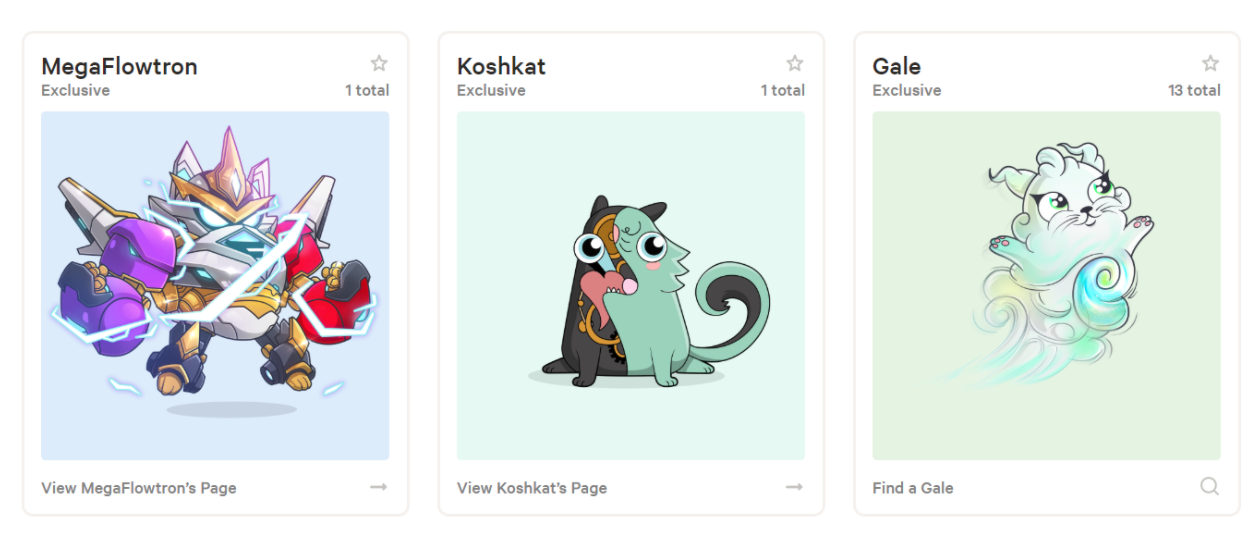The width and height of the screenshot is (1258, 538).
Task: Open View Koshkat's Page link
Action: click(x=532, y=488)
